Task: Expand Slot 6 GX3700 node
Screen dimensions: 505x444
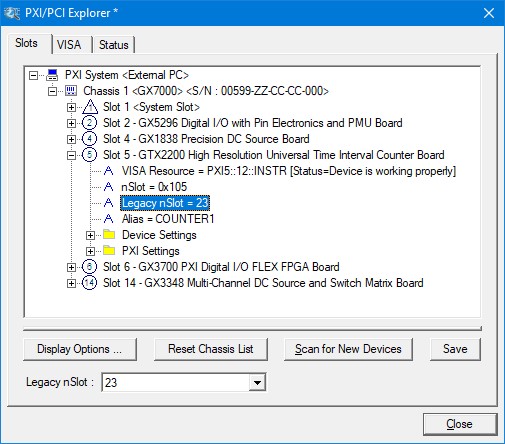Action: 71,267
